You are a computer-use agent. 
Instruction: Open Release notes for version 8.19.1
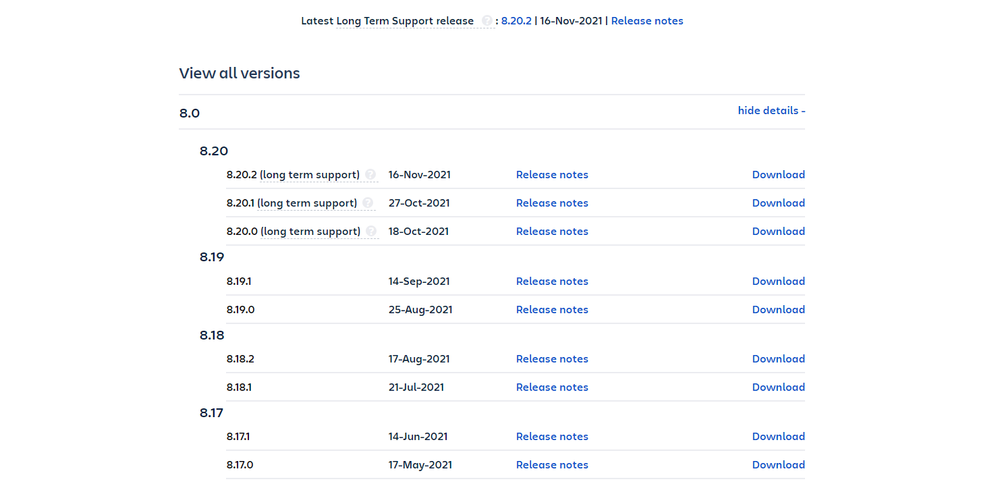pyautogui.click(x=552, y=281)
